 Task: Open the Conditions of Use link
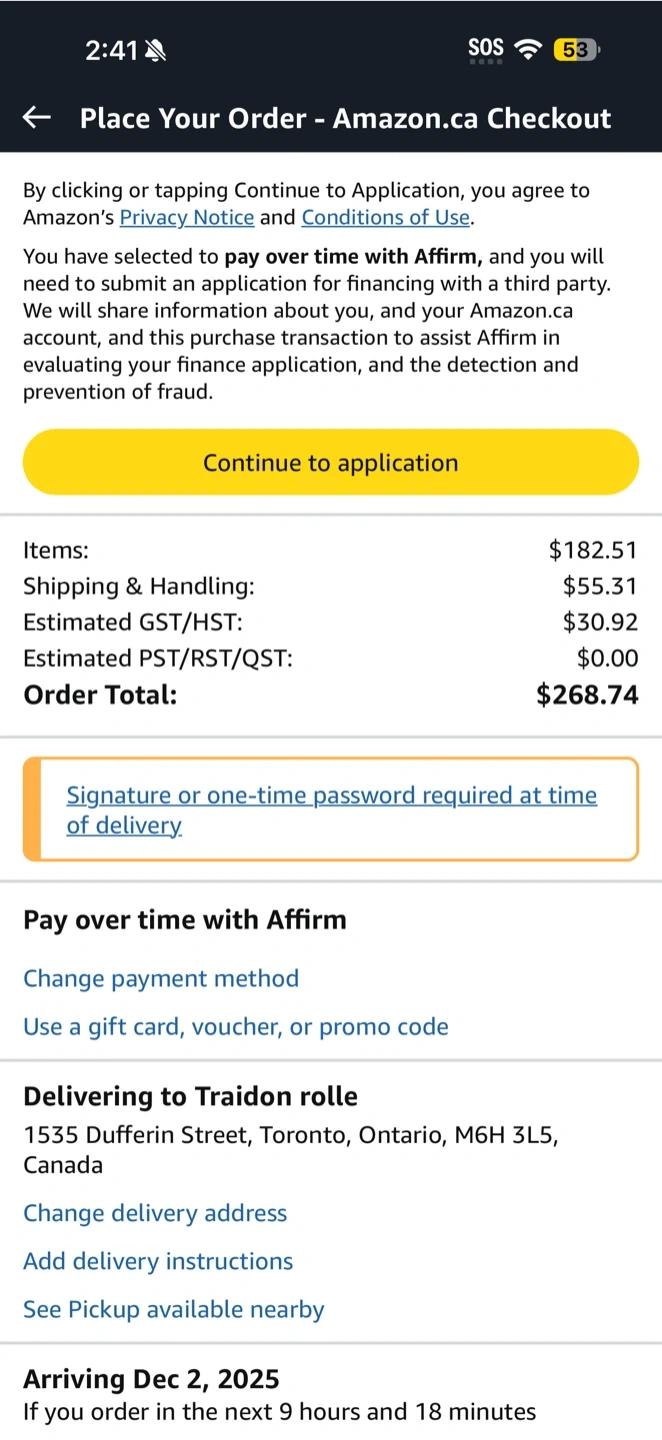[x=385, y=217]
